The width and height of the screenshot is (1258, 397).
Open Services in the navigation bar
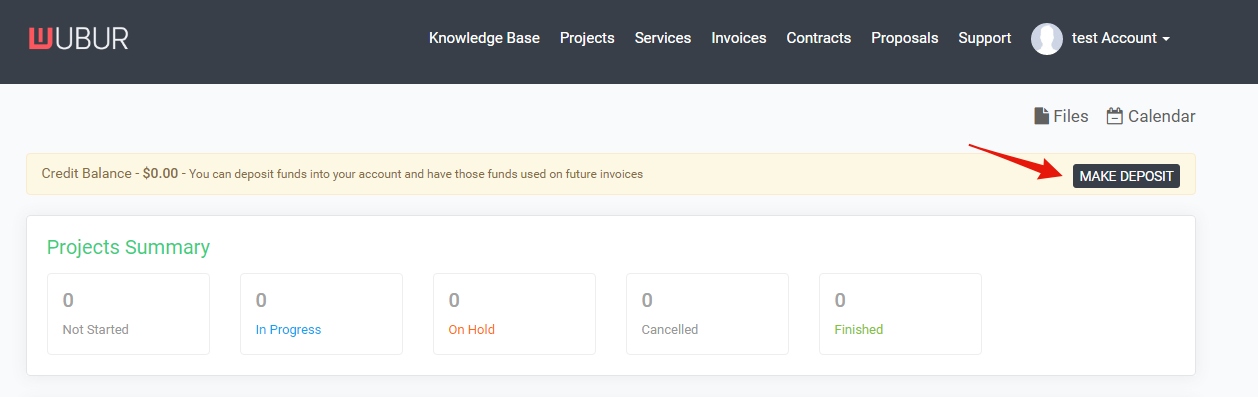point(663,38)
